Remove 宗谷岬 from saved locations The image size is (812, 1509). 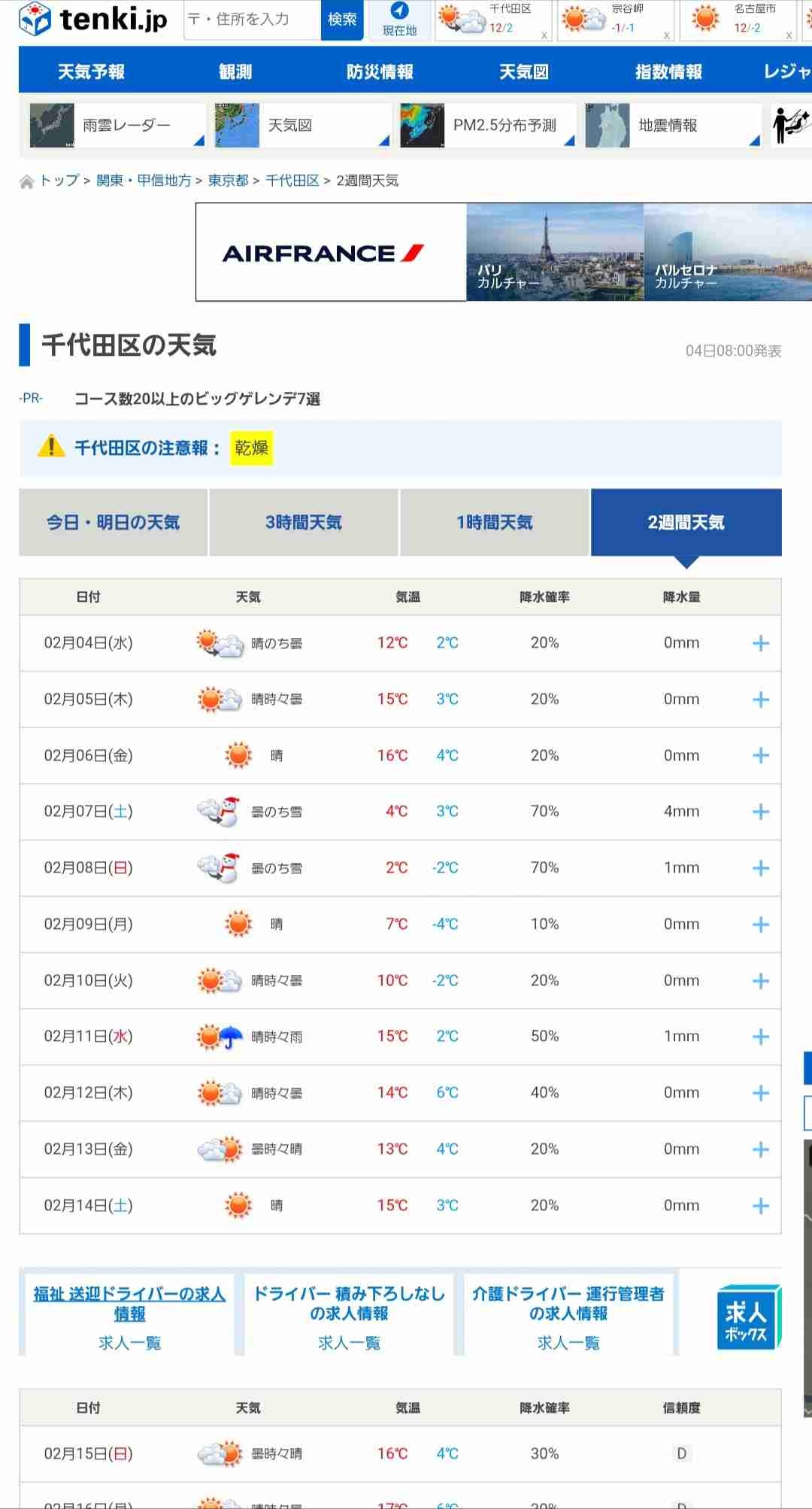click(666, 35)
